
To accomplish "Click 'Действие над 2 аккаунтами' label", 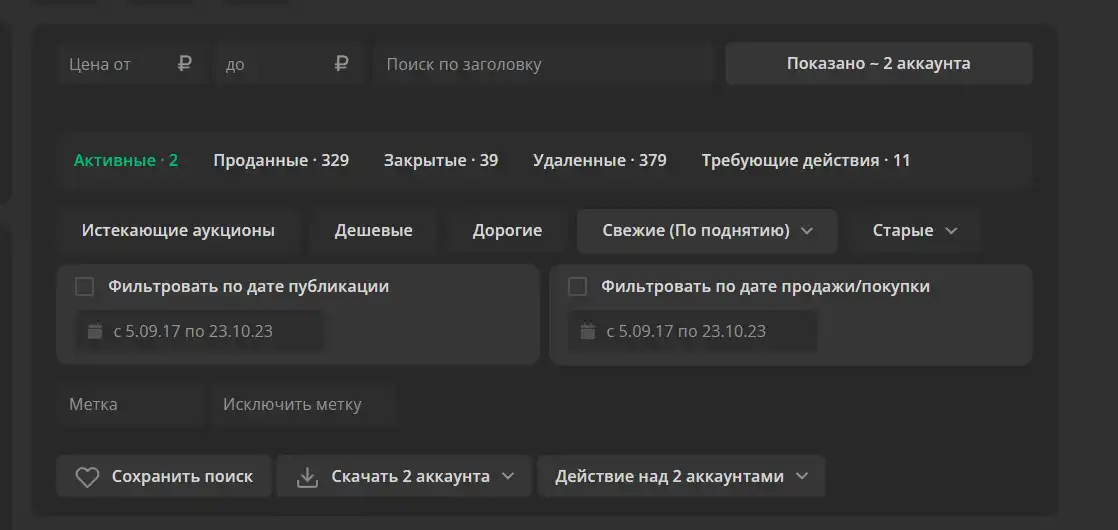I will point(670,477).
